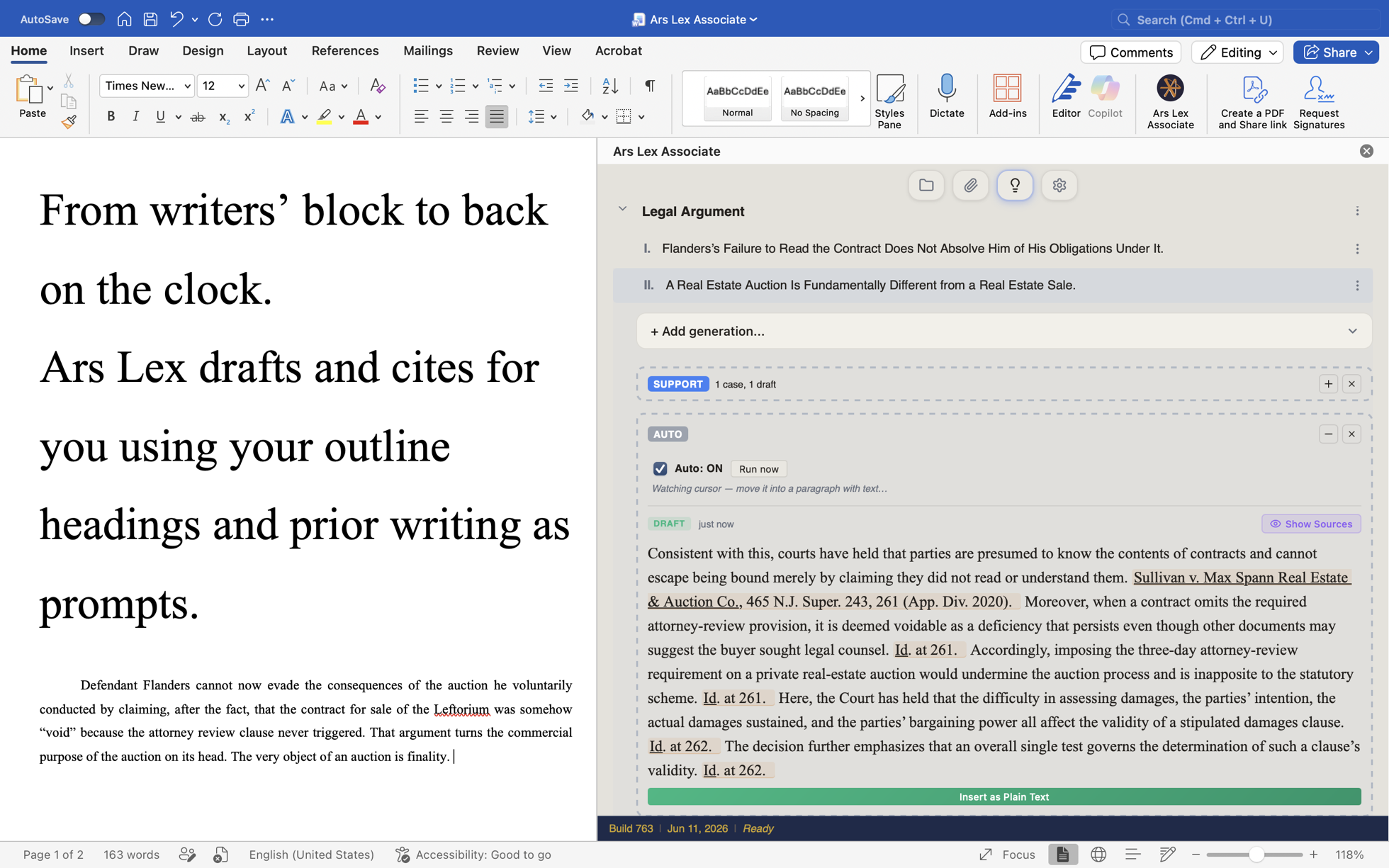Decrease paragraph indent

coord(545,86)
